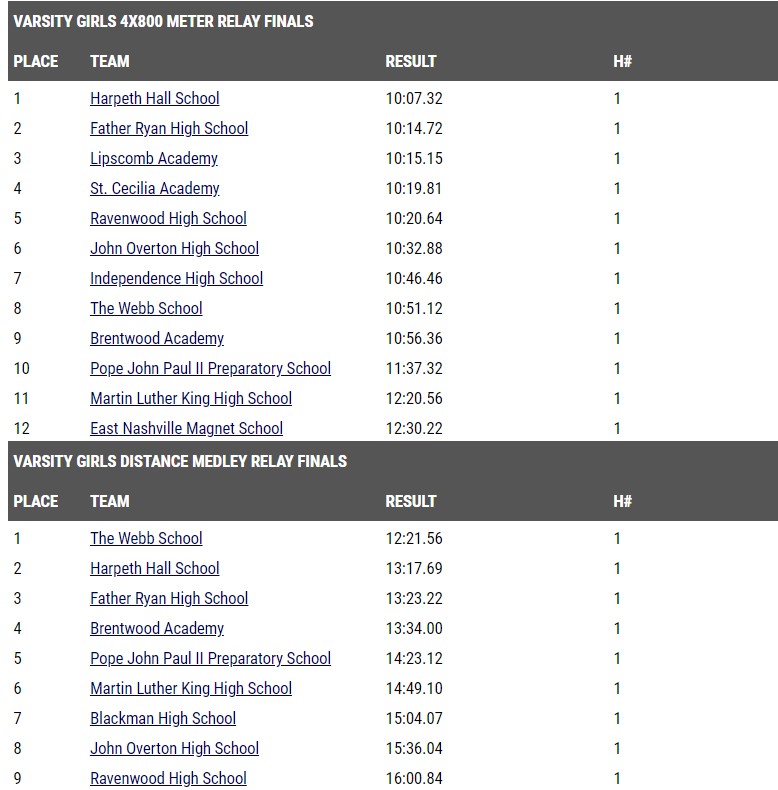Image resolution: width=778 pixels, height=790 pixels.
Task: Open The Webb School in 4x800 relay
Action: click(x=146, y=308)
